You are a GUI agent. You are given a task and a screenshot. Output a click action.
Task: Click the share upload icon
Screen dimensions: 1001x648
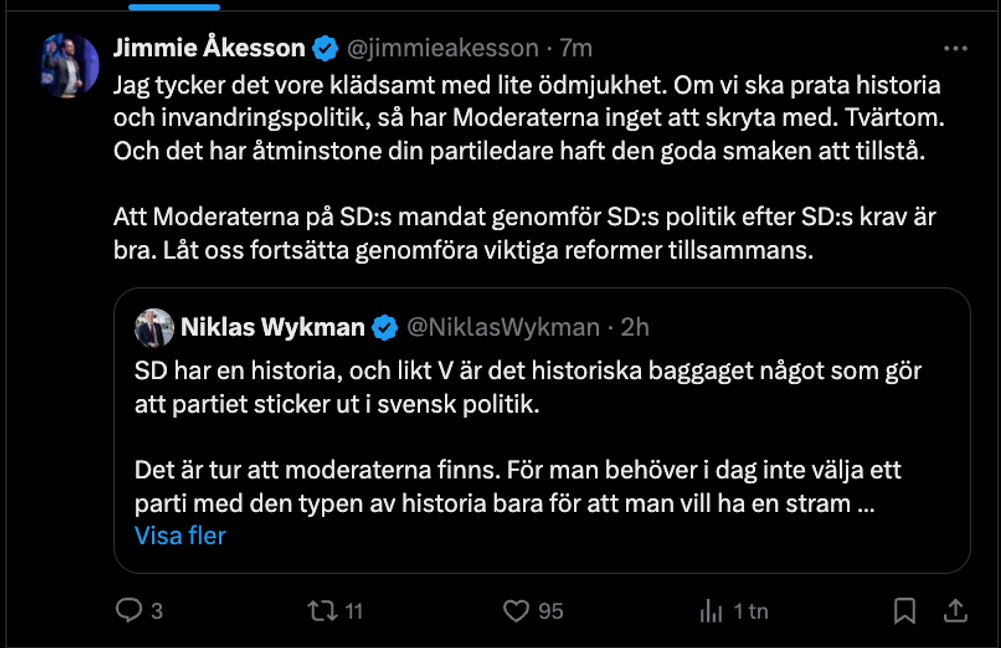coord(955,610)
